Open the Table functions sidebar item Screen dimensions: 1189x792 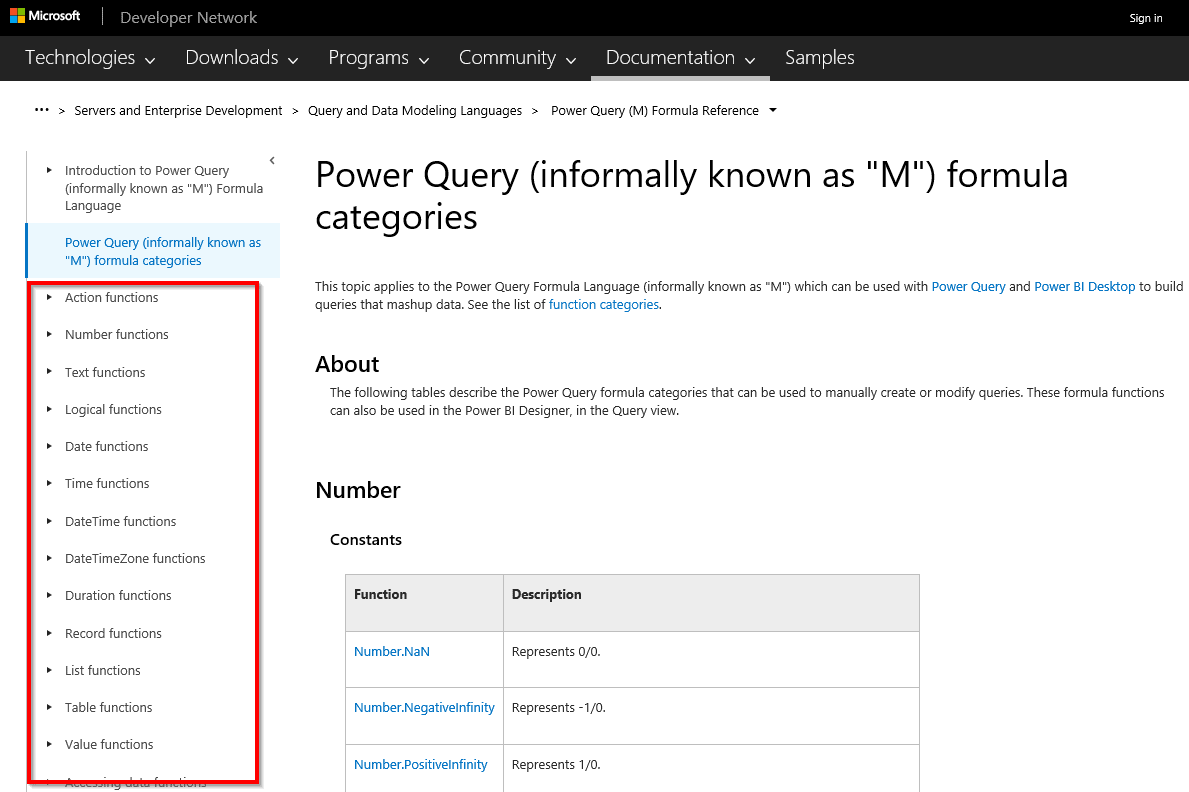pos(108,707)
